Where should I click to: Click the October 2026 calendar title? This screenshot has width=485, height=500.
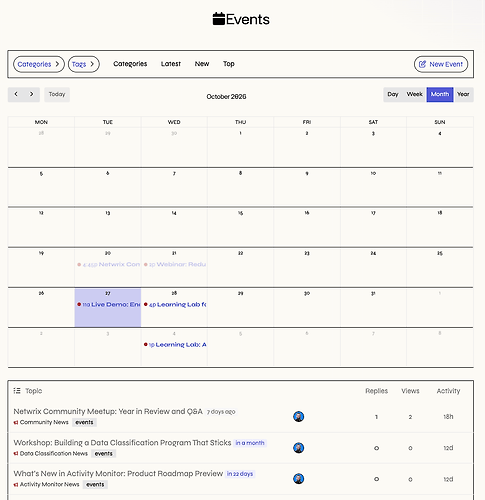(226, 97)
